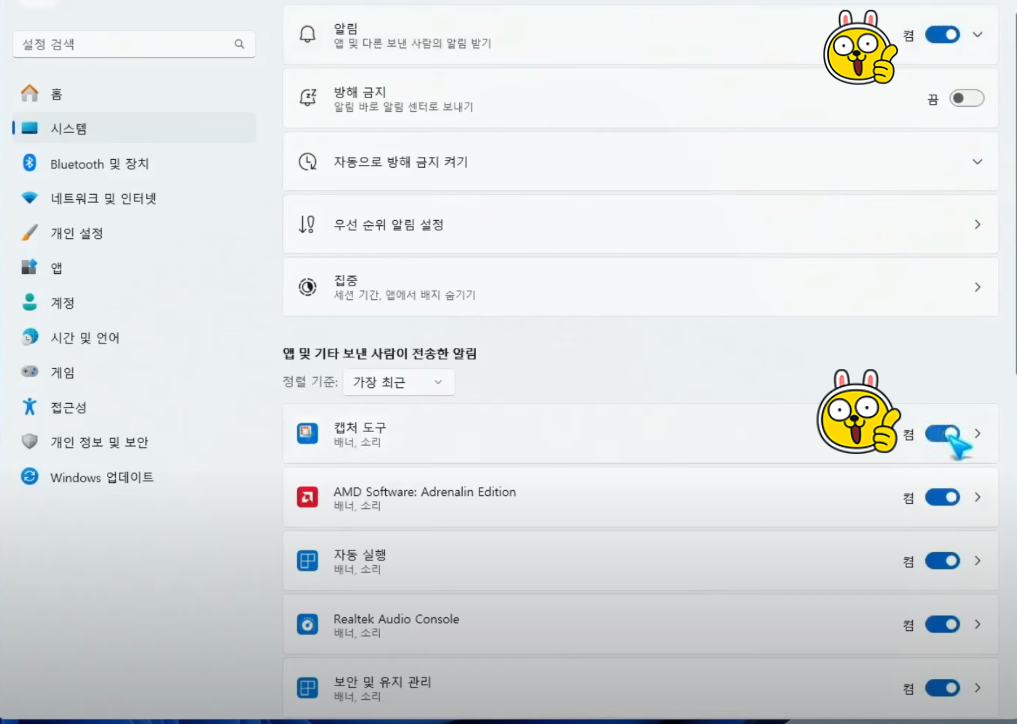The height and width of the screenshot is (724, 1017).
Task: Click the Realtek Audio Console icon
Action: coord(307,625)
